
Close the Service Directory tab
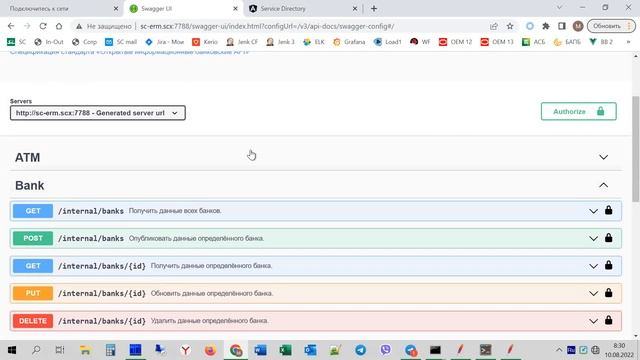[x=355, y=9]
